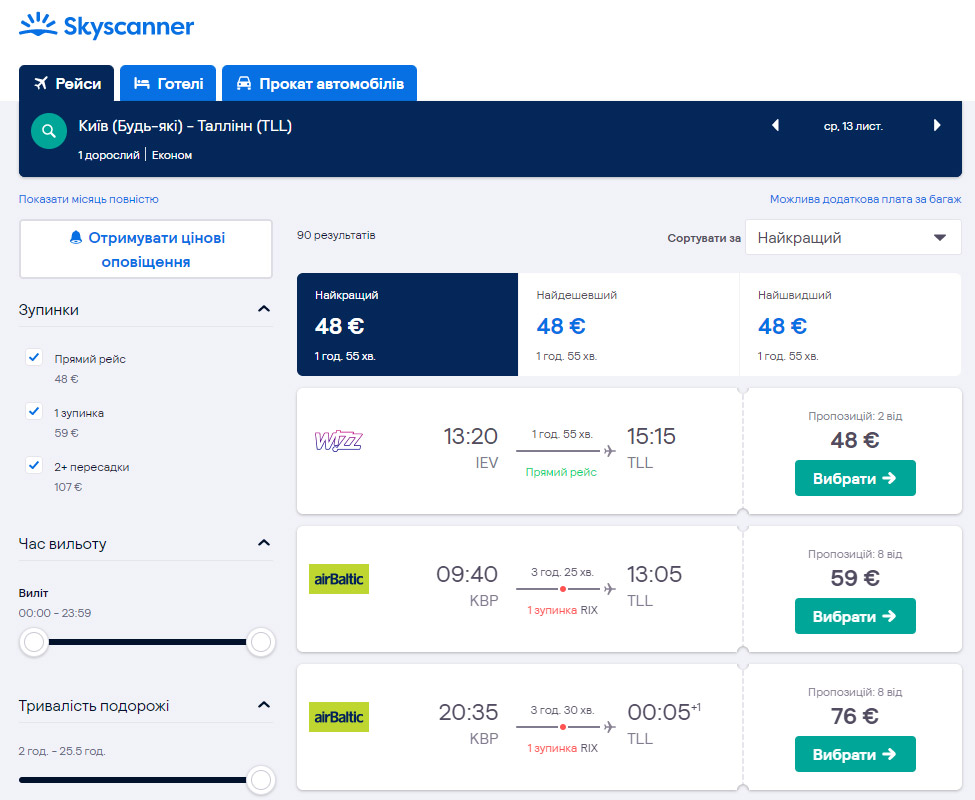This screenshot has width=975, height=800.
Task: Go to next day arrow
Action: (x=937, y=126)
